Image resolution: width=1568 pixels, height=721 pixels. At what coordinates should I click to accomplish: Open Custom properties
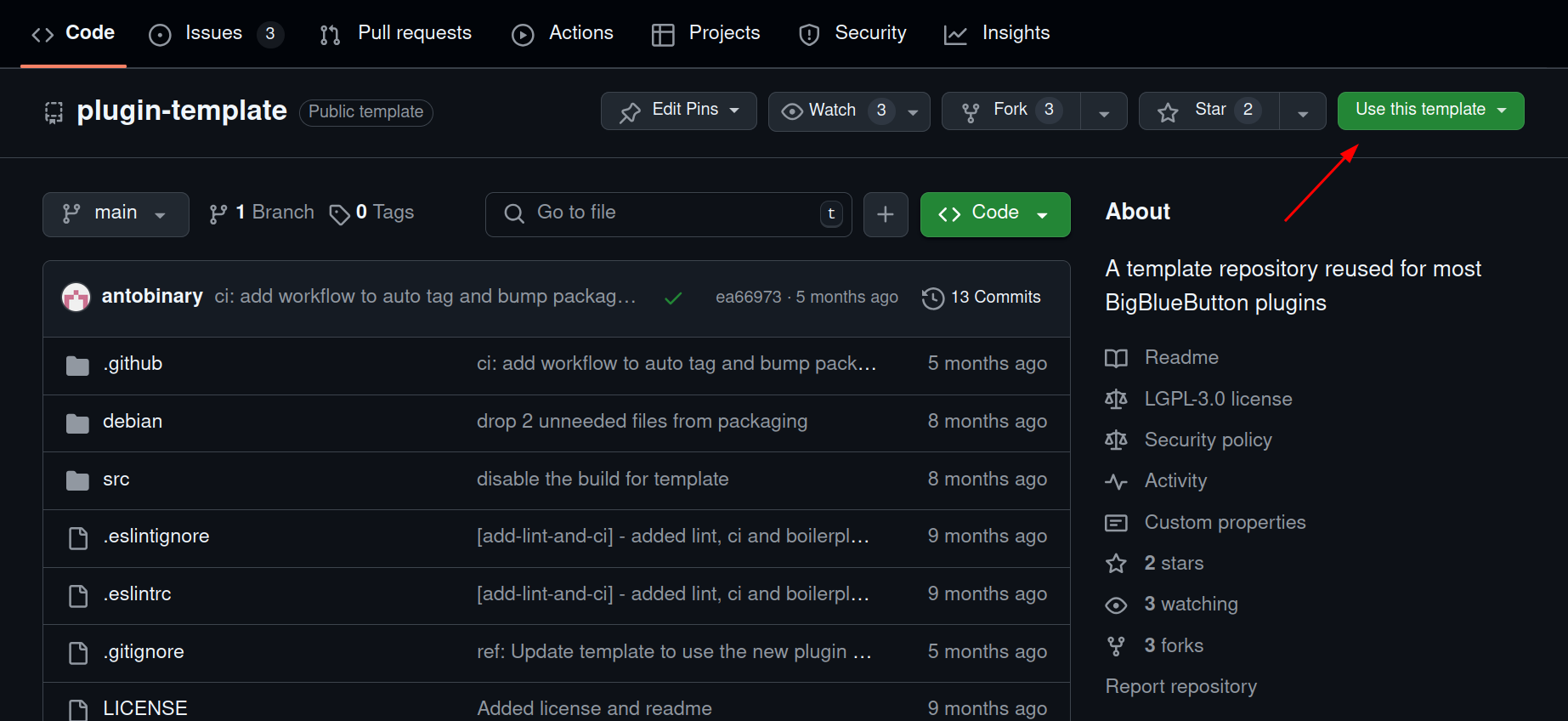point(1205,523)
